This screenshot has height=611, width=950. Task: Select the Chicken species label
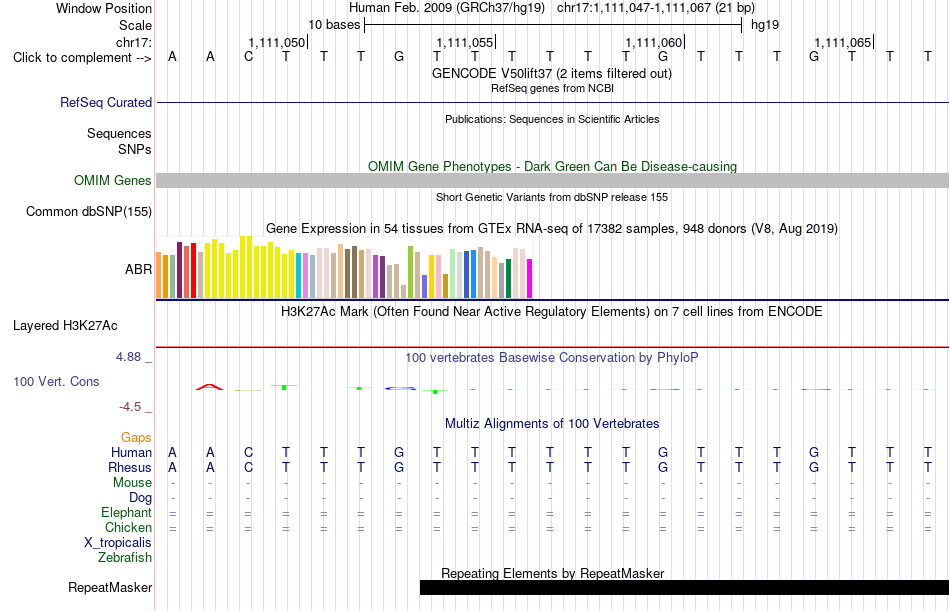pos(128,527)
